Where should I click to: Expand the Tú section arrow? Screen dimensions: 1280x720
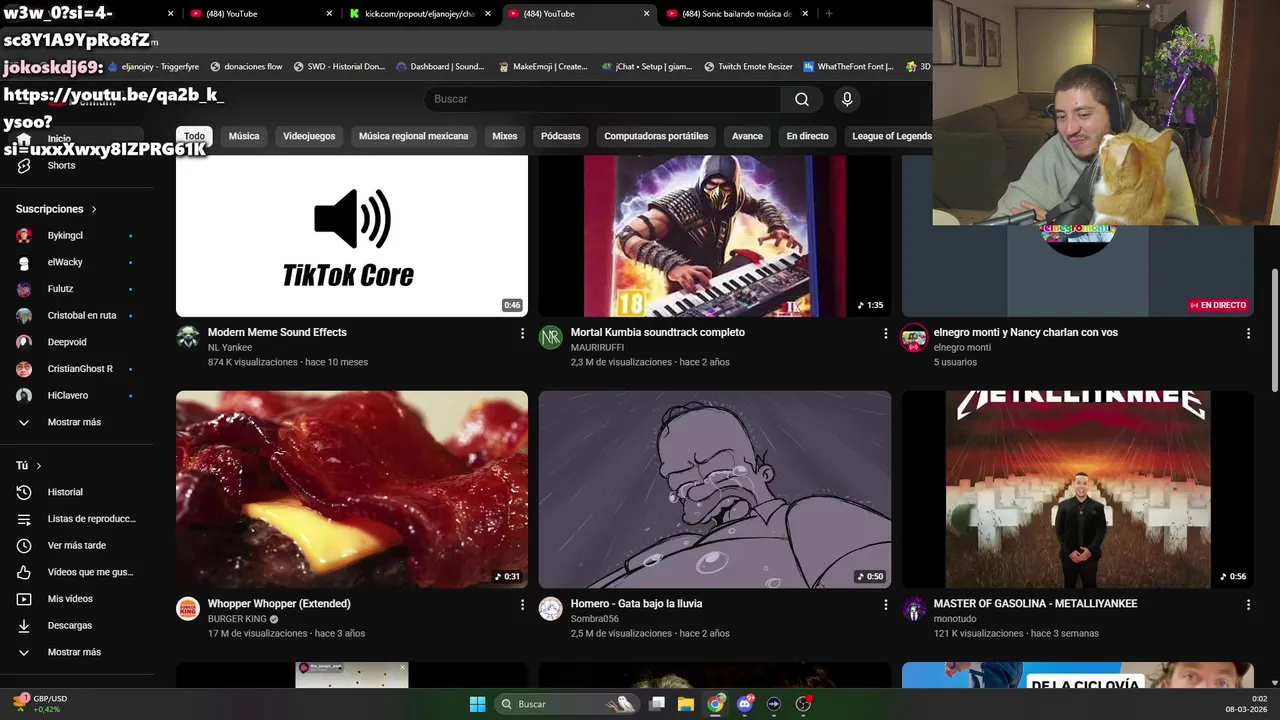pyautogui.click(x=39, y=466)
